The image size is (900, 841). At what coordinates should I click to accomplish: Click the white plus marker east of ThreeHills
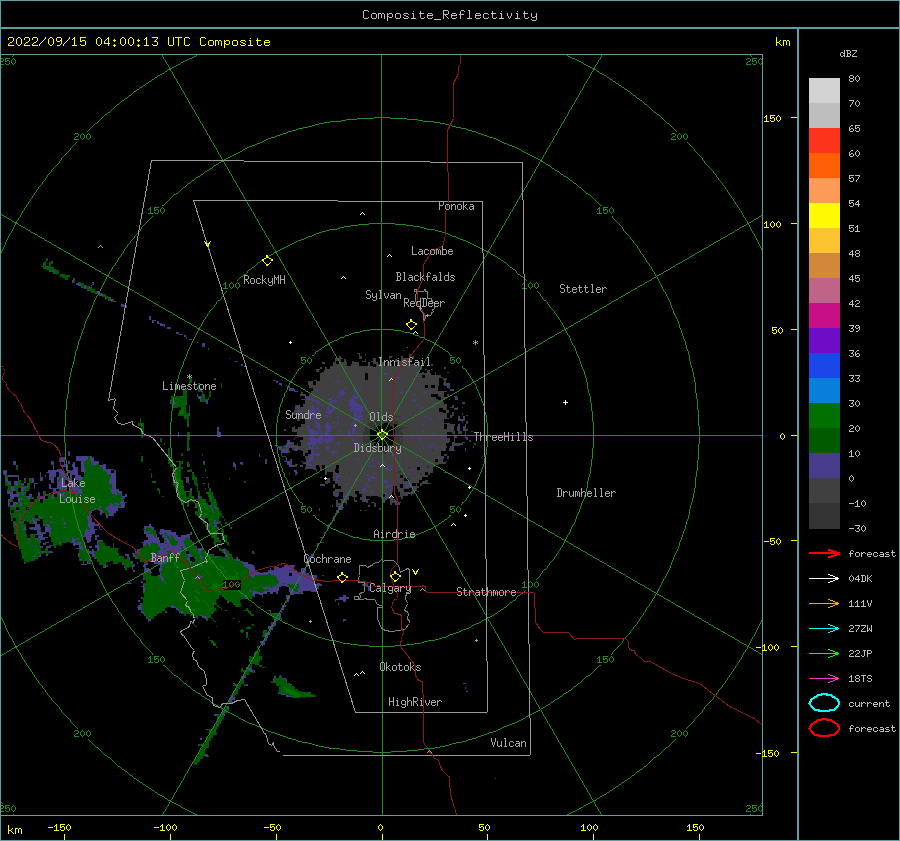tap(565, 402)
